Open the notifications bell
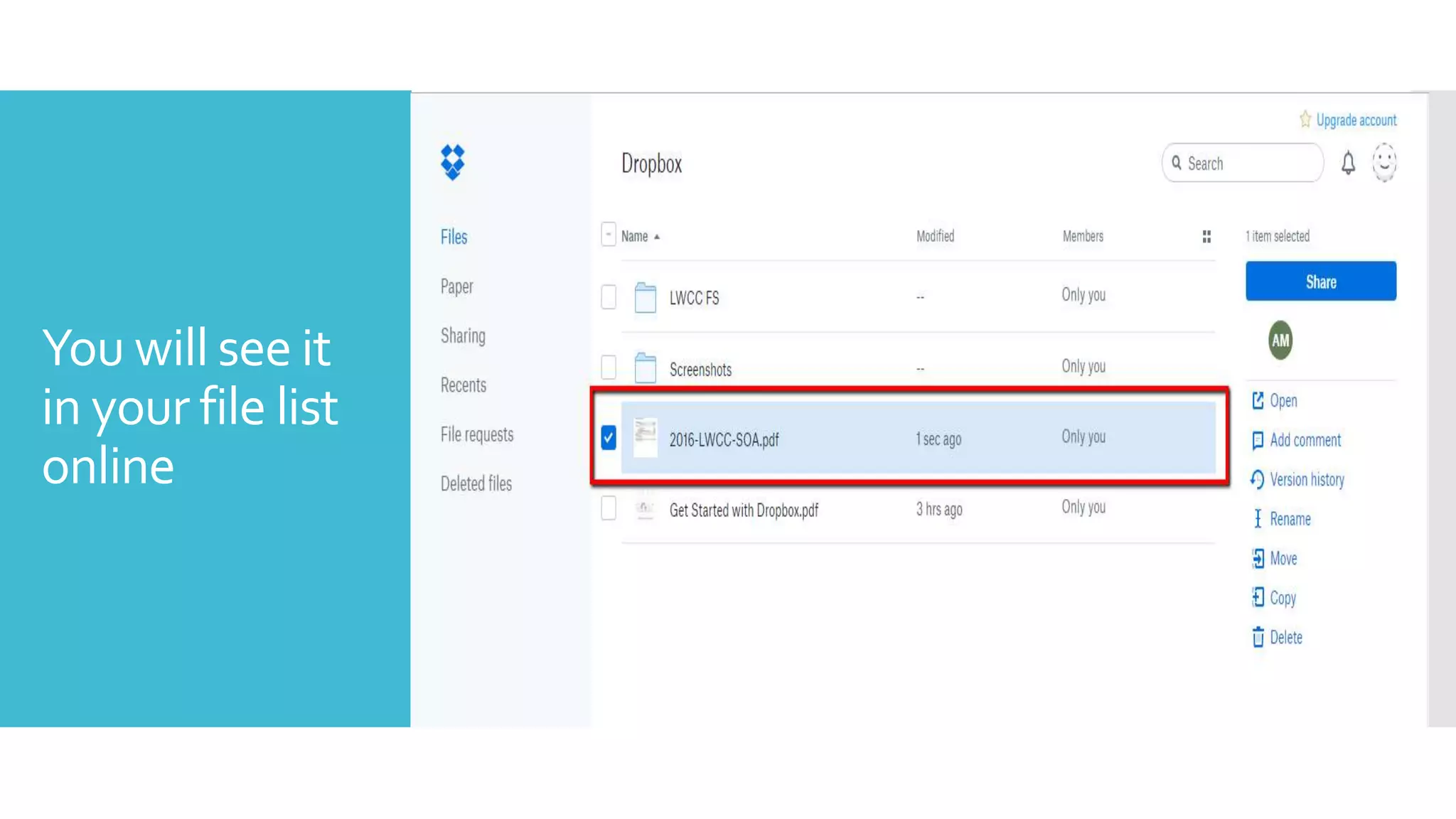Screen dimensions: 1456x819 (1348, 163)
